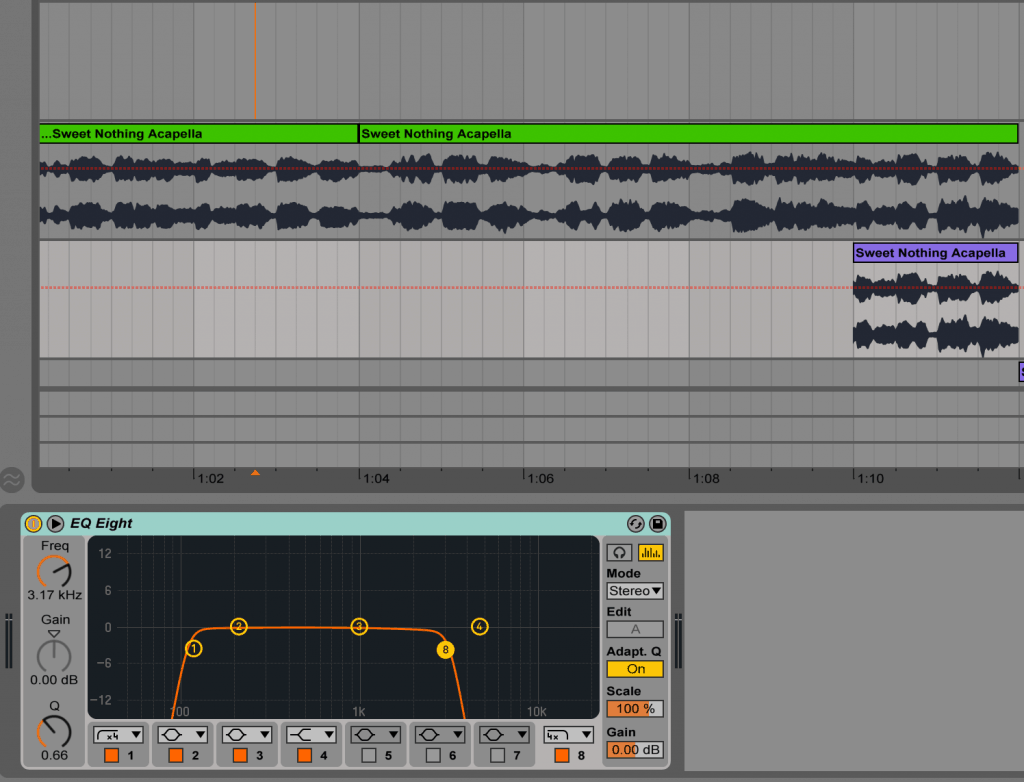Select filter node 8 on EQ curve
This screenshot has height=782, width=1024.
pyautogui.click(x=445, y=650)
